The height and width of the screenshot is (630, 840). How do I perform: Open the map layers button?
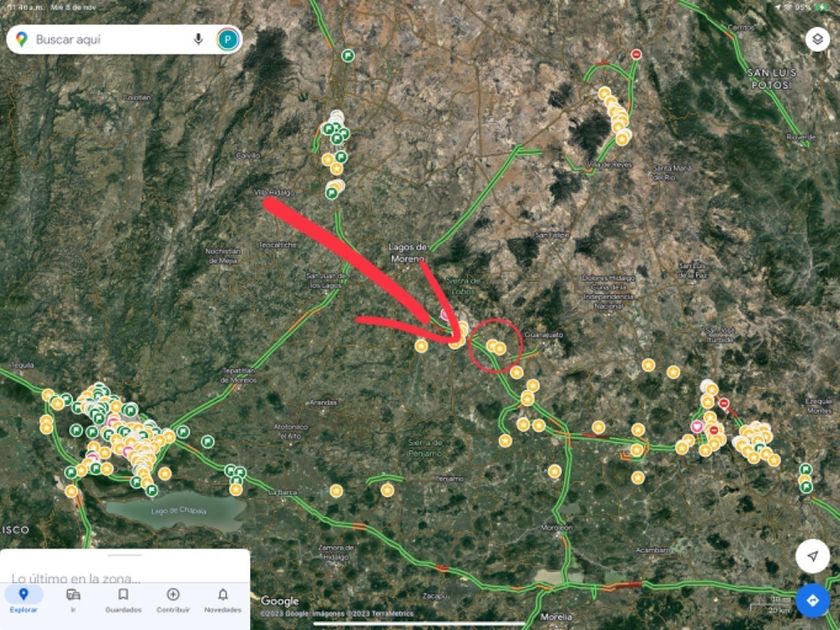point(817,39)
